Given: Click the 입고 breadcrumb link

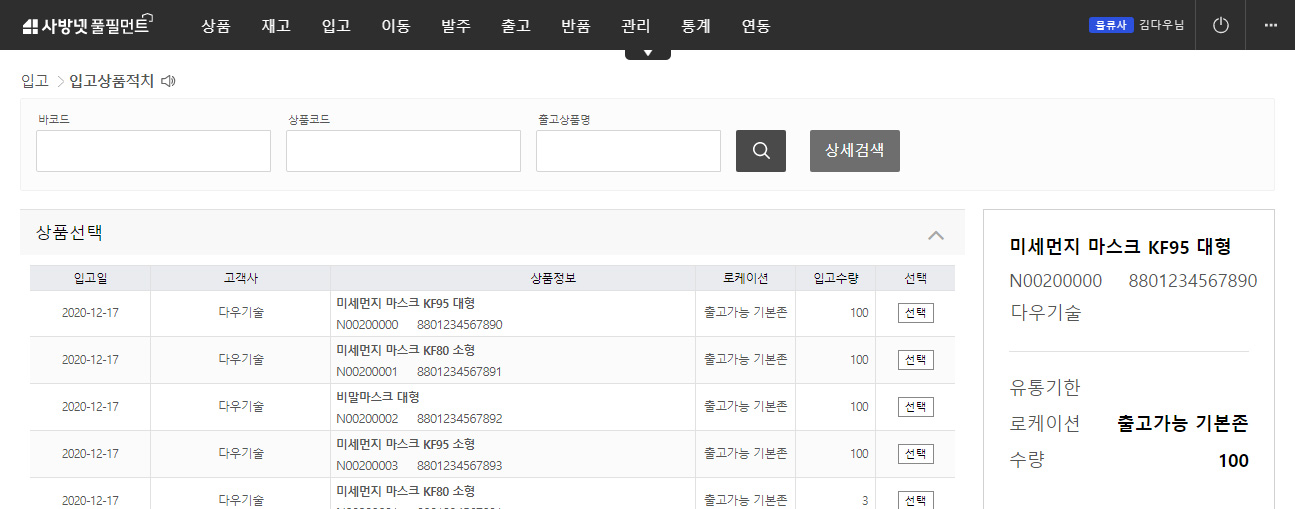Looking at the screenshot, I should click(x=35, y=82).
